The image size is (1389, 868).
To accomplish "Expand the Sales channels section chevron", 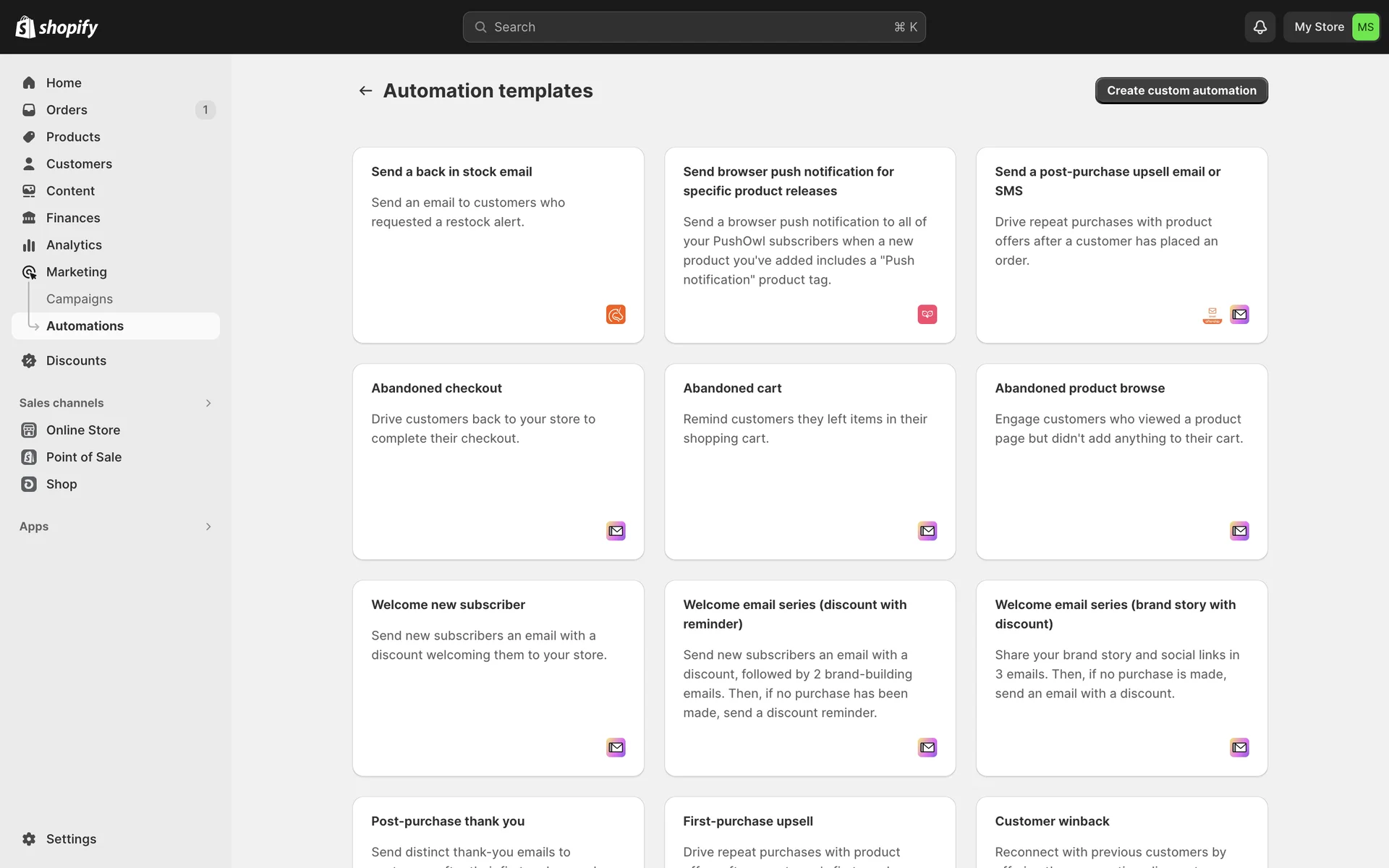I will (208, 403).
